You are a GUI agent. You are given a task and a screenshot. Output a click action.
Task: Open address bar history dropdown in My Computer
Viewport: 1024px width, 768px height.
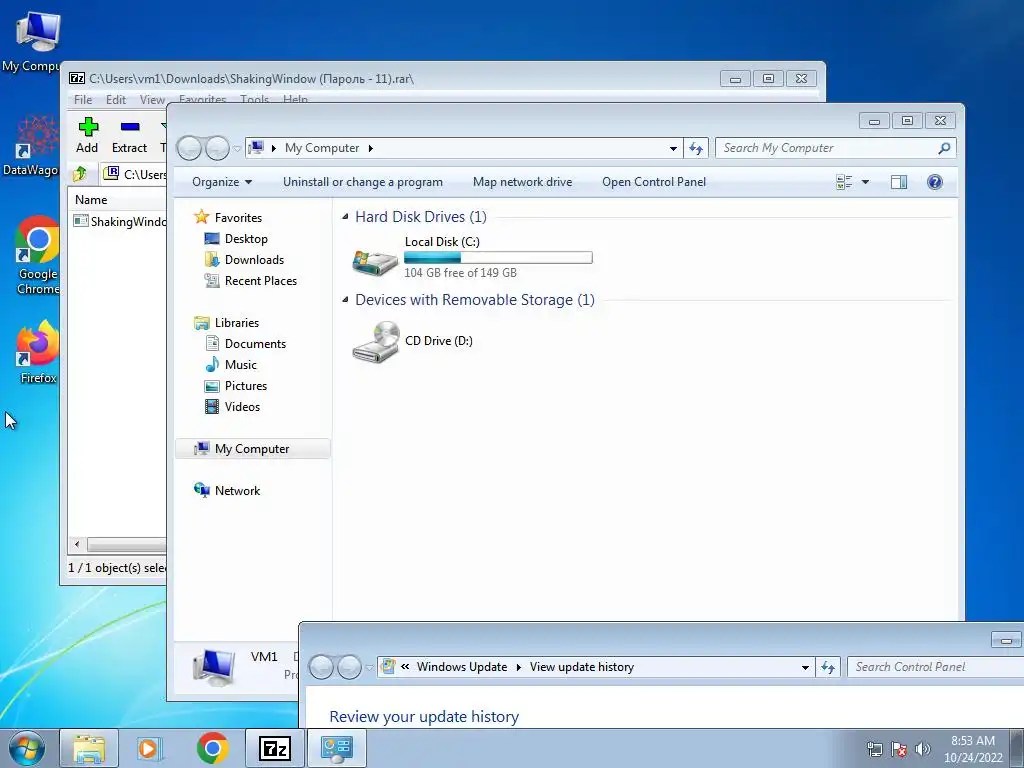(x=673, y=148)
